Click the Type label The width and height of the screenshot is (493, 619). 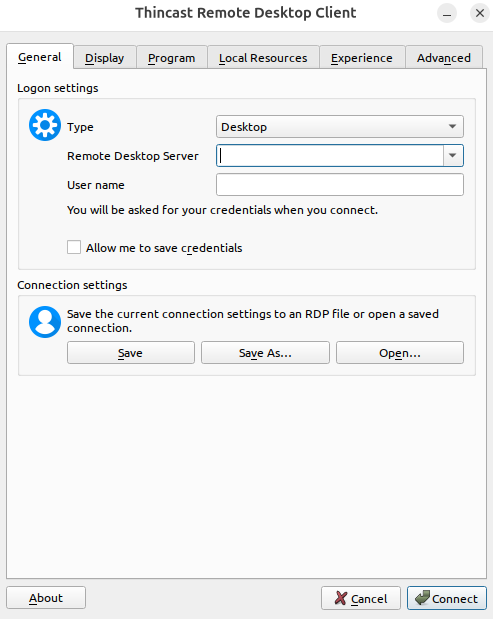81,127
